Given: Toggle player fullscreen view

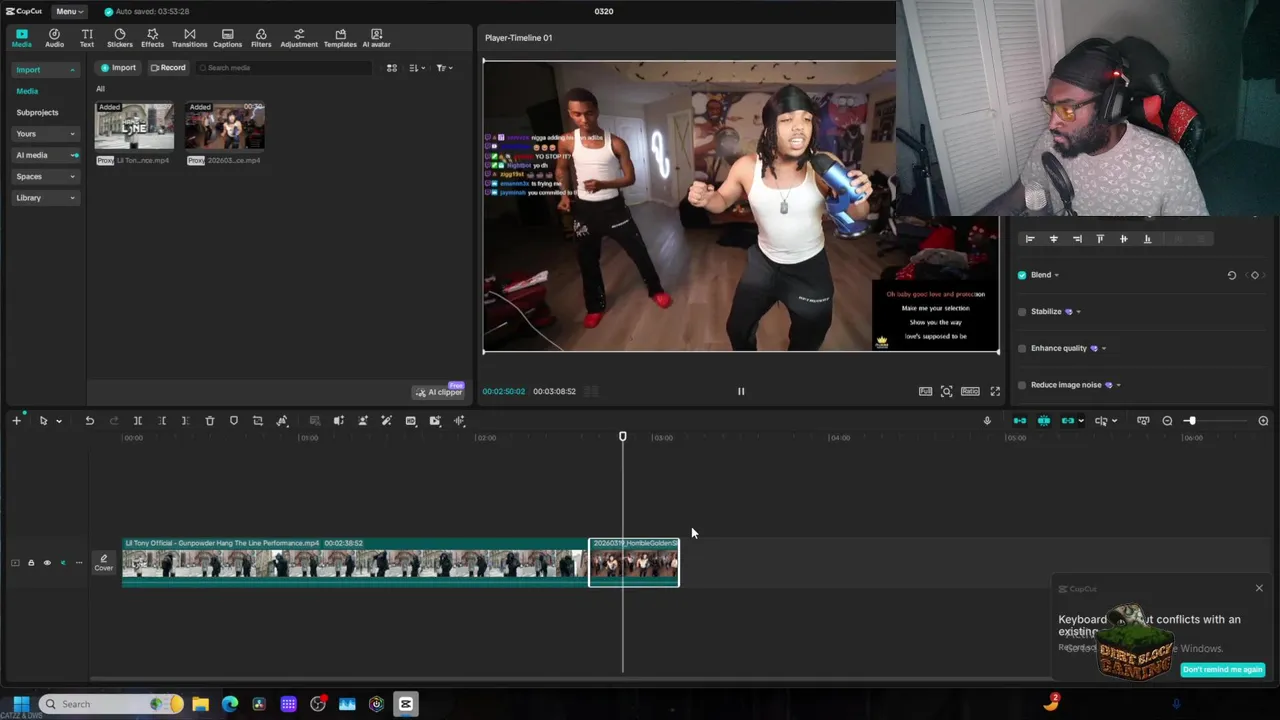Looking at the screenshot, I should point(995,392).
